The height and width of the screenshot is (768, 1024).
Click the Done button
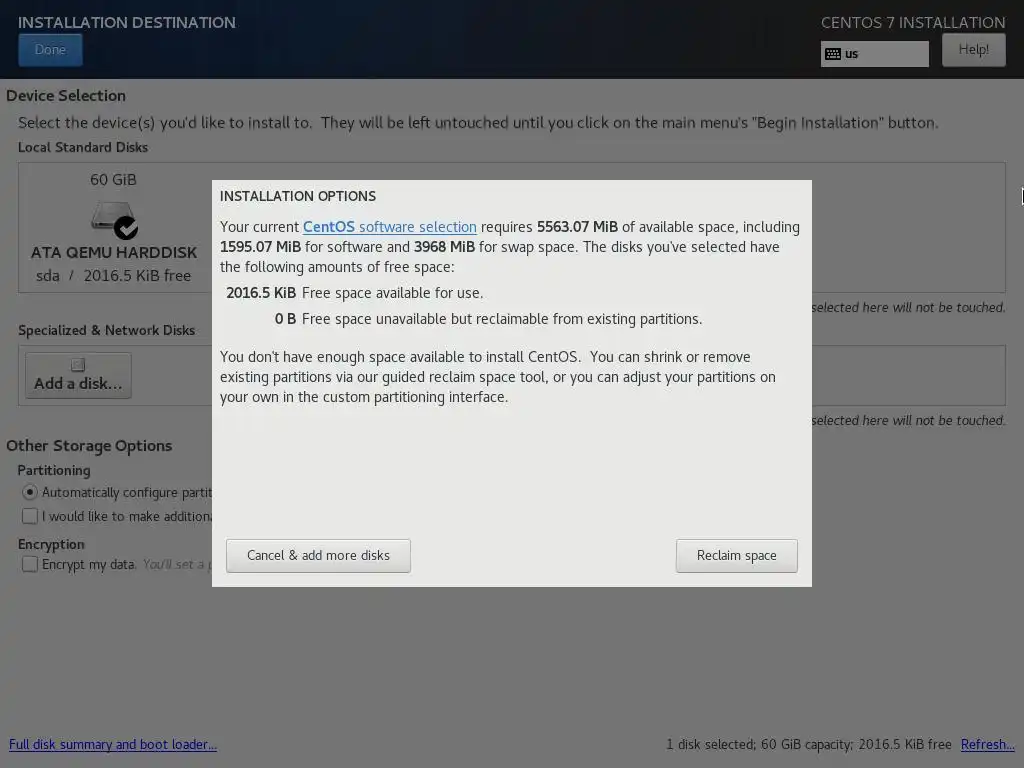coord(50,50)
